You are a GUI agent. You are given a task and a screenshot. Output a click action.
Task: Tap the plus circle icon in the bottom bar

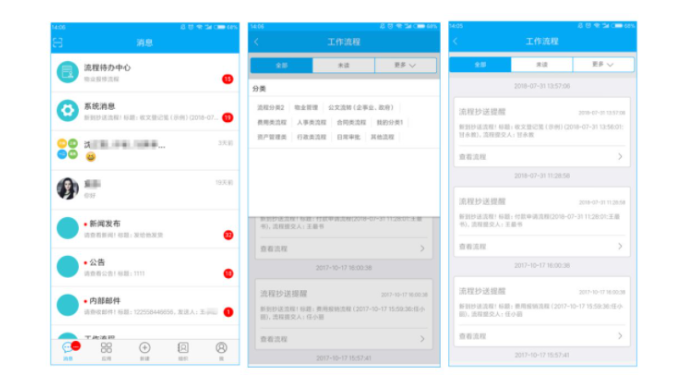[145, 348]
